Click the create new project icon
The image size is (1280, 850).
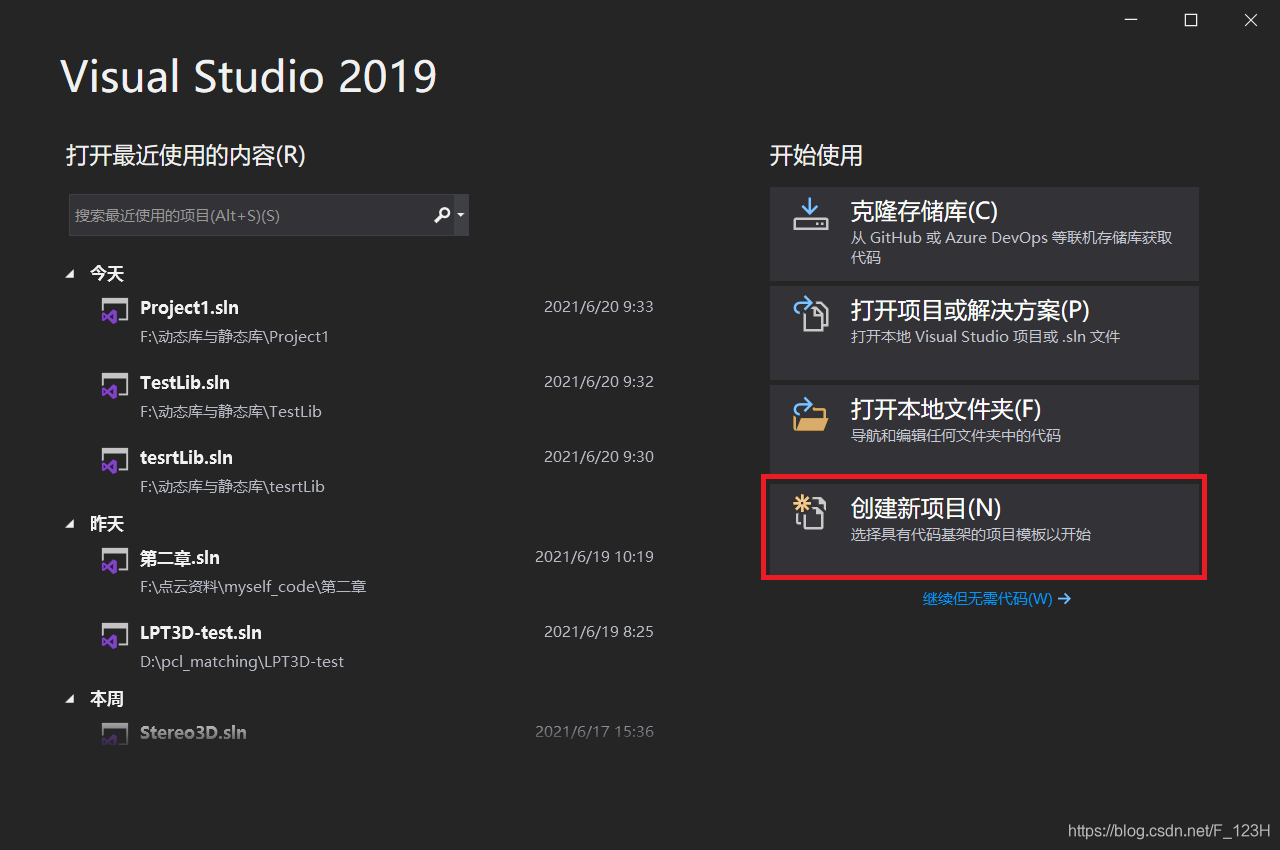(809, 512)
